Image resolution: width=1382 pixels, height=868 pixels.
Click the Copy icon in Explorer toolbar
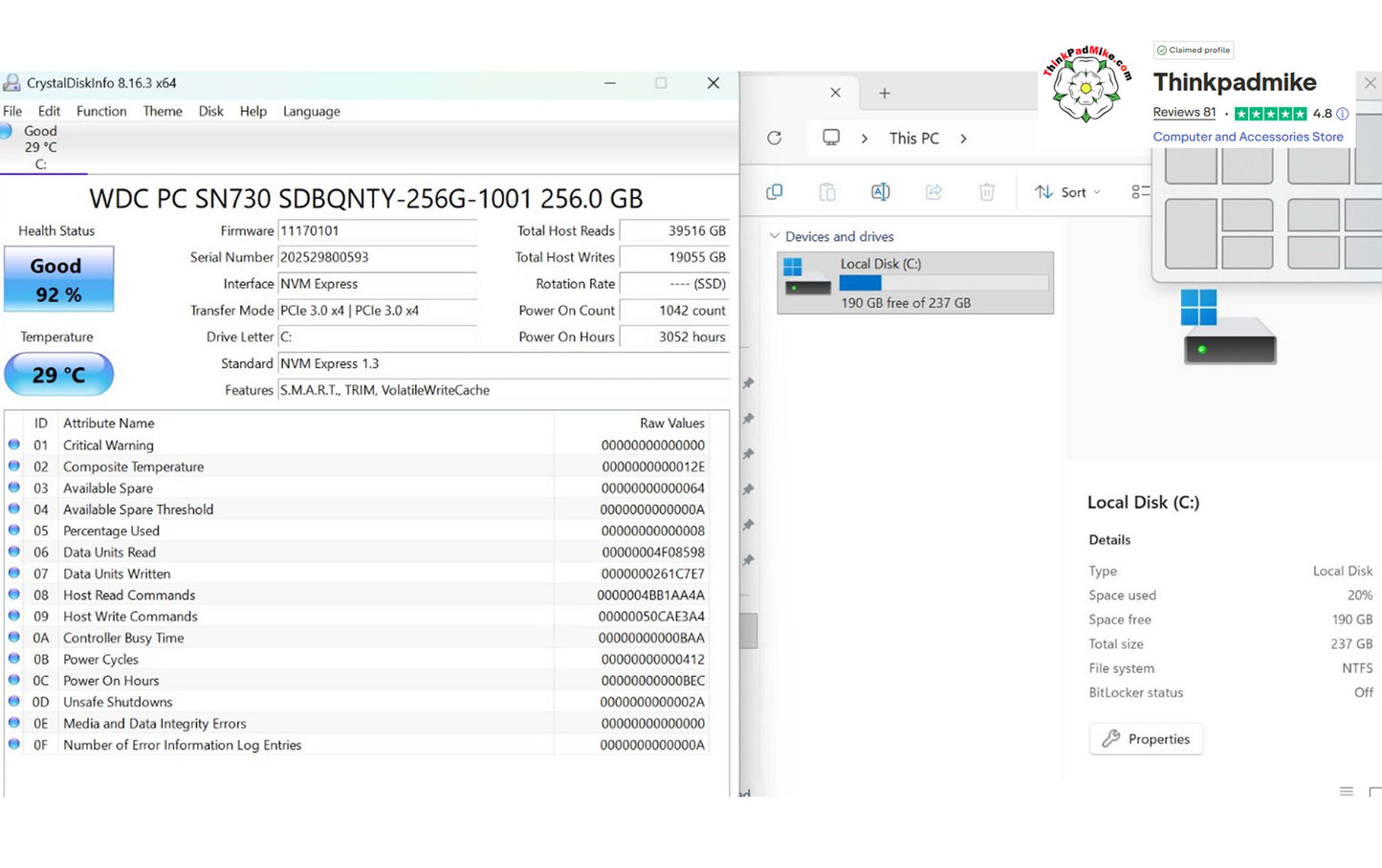point(775,192)
